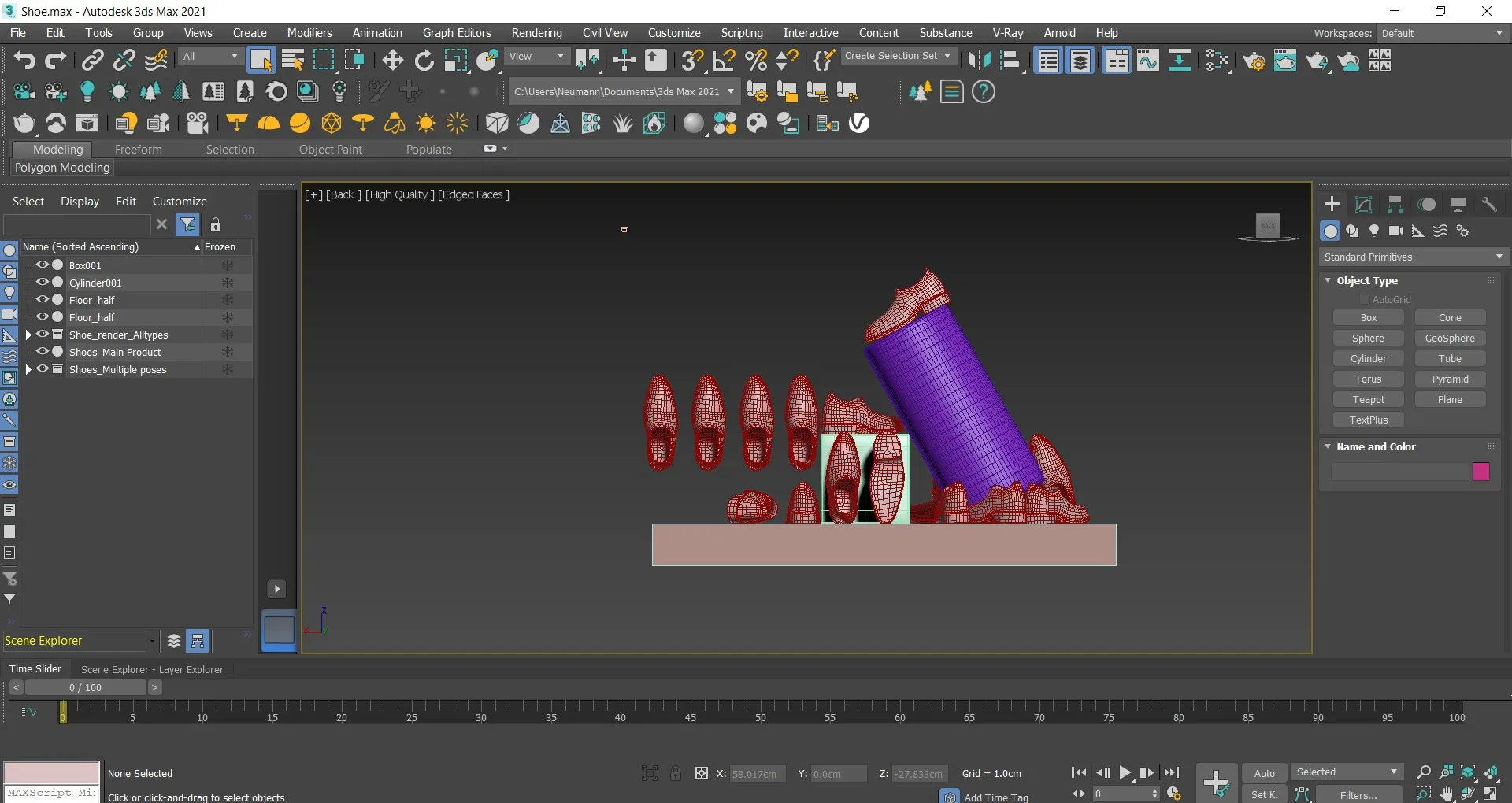The height and width of the screenshot is (803, 1512).
Task: Enable the AutoGrid checkbox
Action: pos(1365,300)
